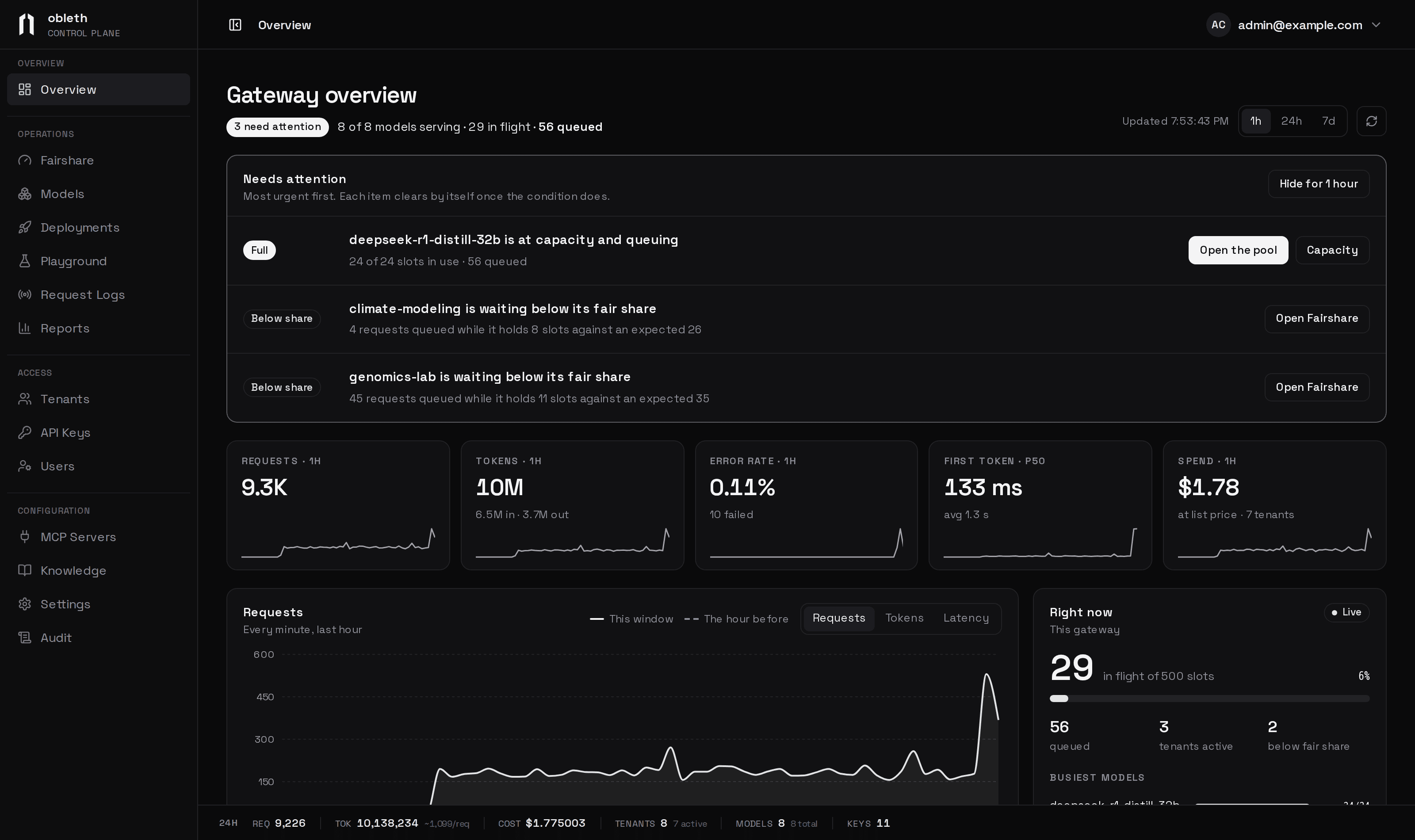Open the Spend 1H metric card

coord(1274,505)
